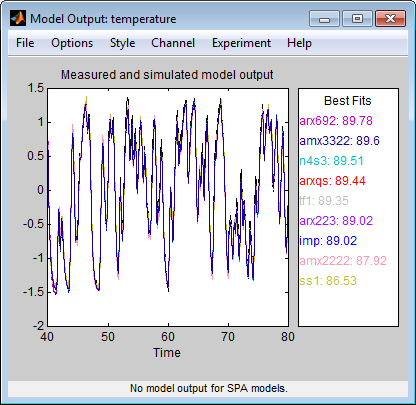416x405 pixels.
Task: Click the window title 'Model Output: temperature'
Action: [x=103, y=19]
